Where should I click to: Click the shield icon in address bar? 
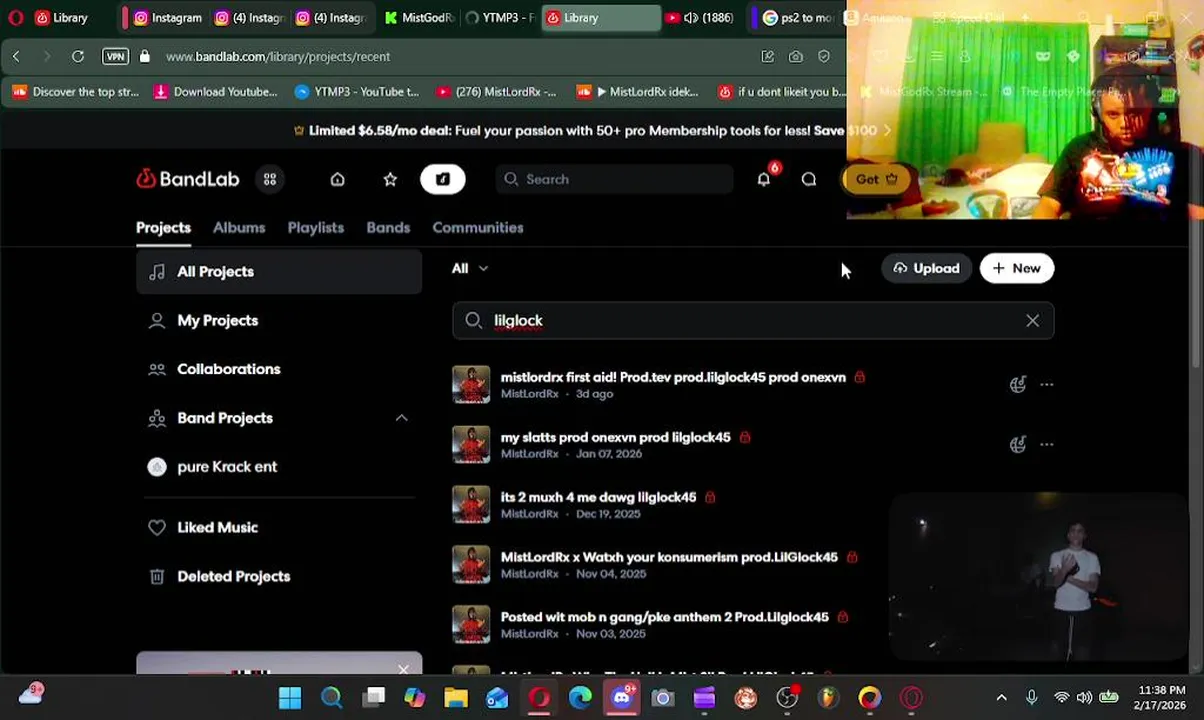(x=824, y=57)
